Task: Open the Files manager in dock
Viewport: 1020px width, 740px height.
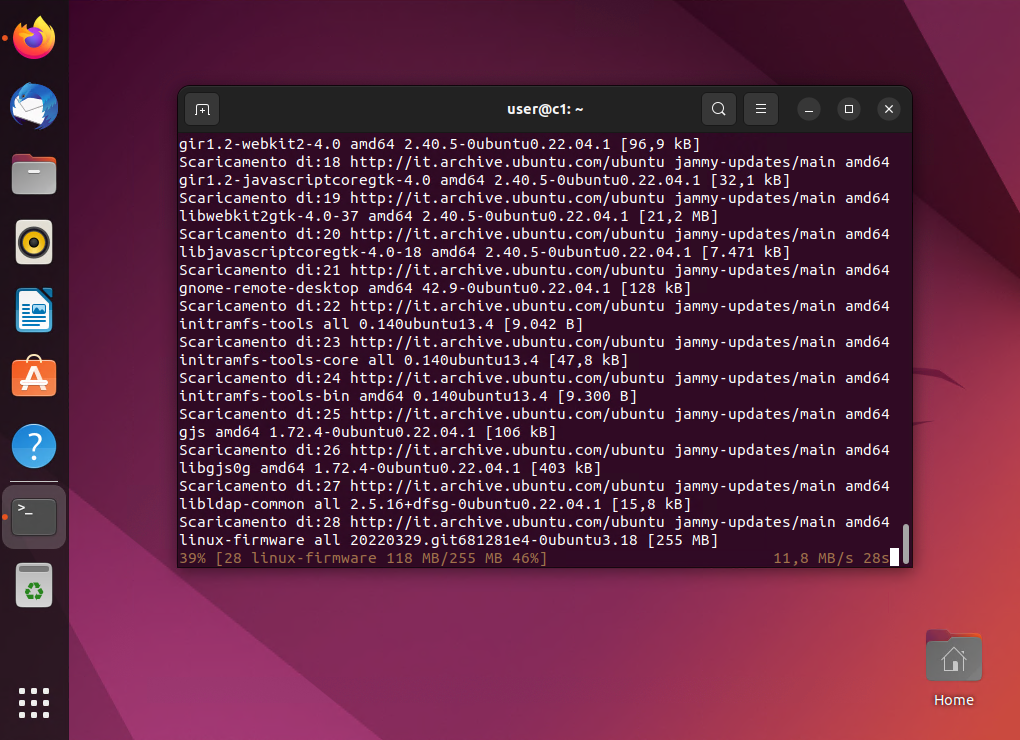Action: tap(34, 174)
